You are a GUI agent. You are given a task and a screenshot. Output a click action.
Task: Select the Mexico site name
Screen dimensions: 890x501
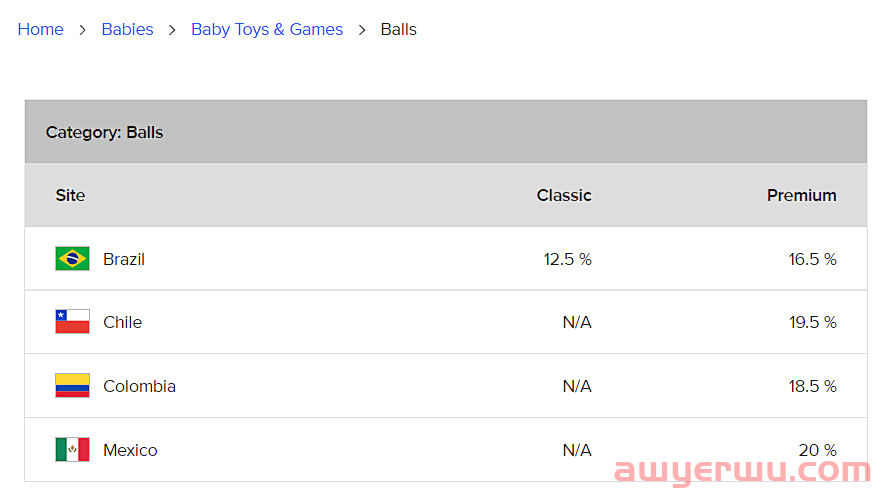pyautogui.click(x=130, y=451)
